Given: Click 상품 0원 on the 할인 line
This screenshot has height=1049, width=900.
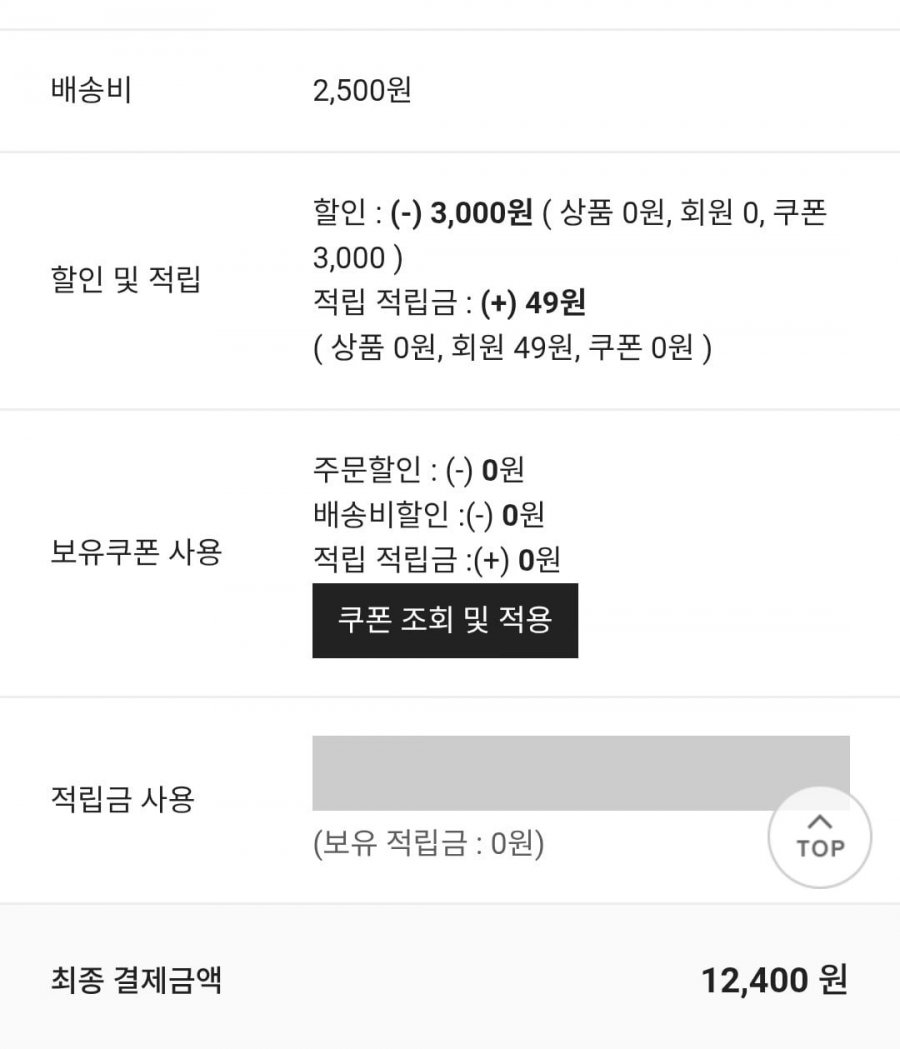Looking at the screenshot, I should coord(611,214).
